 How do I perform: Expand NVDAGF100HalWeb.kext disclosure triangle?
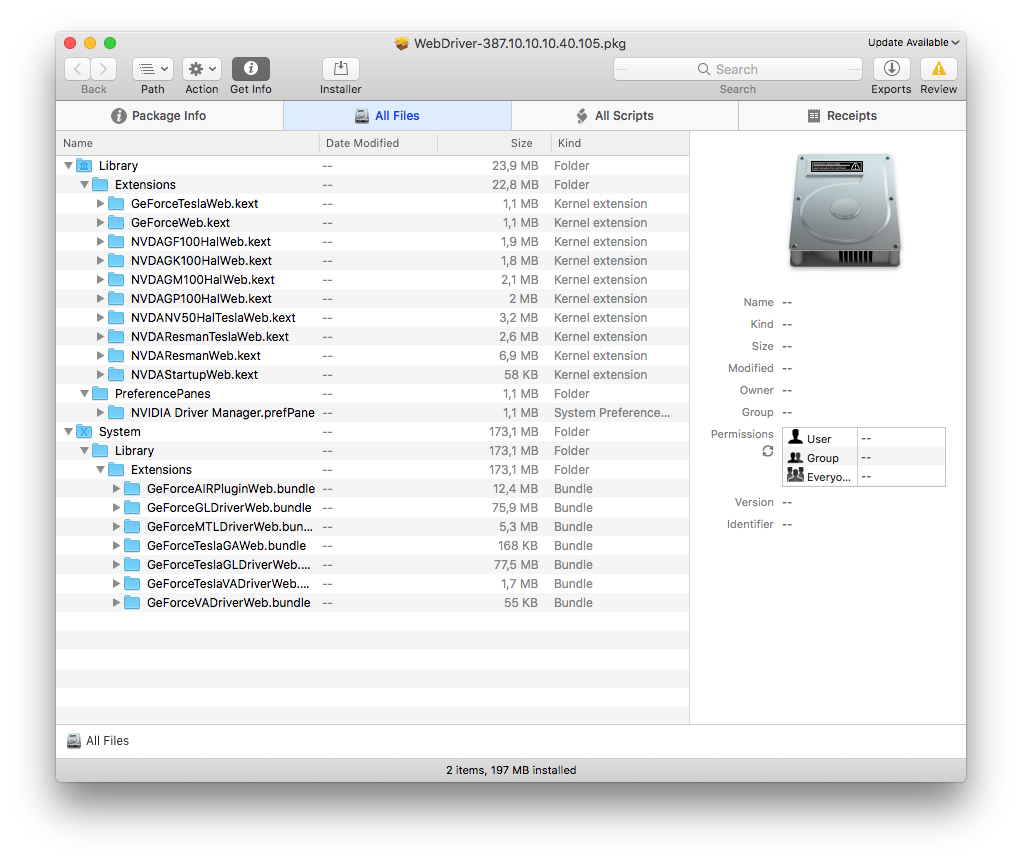pos(100,241)
